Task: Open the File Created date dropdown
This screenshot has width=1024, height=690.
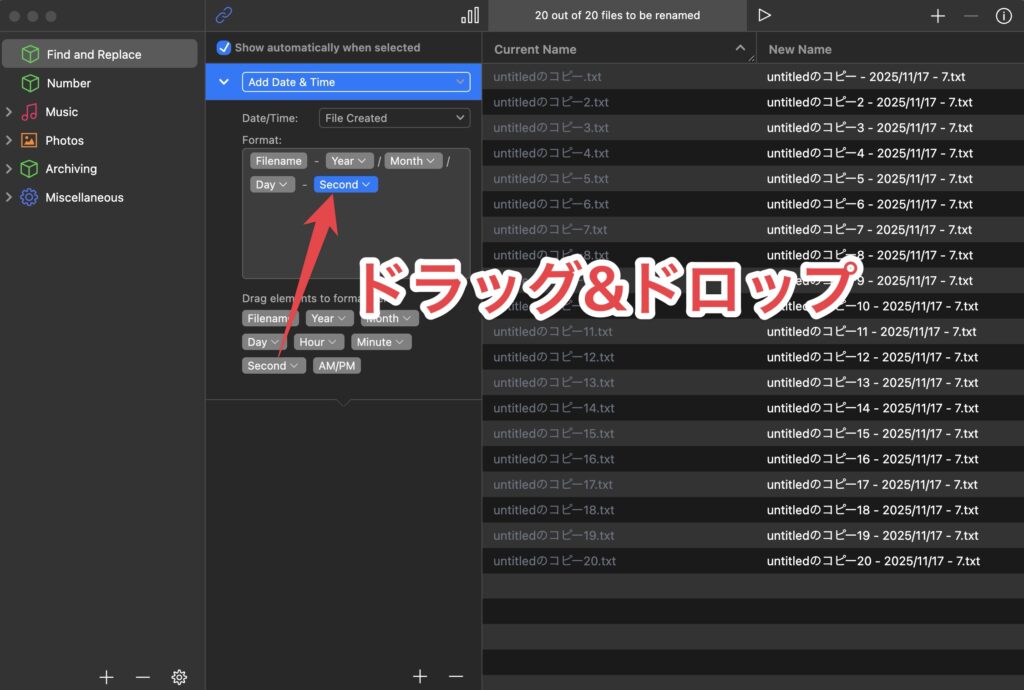Action: pyautogui.click(x=393, y=118)
